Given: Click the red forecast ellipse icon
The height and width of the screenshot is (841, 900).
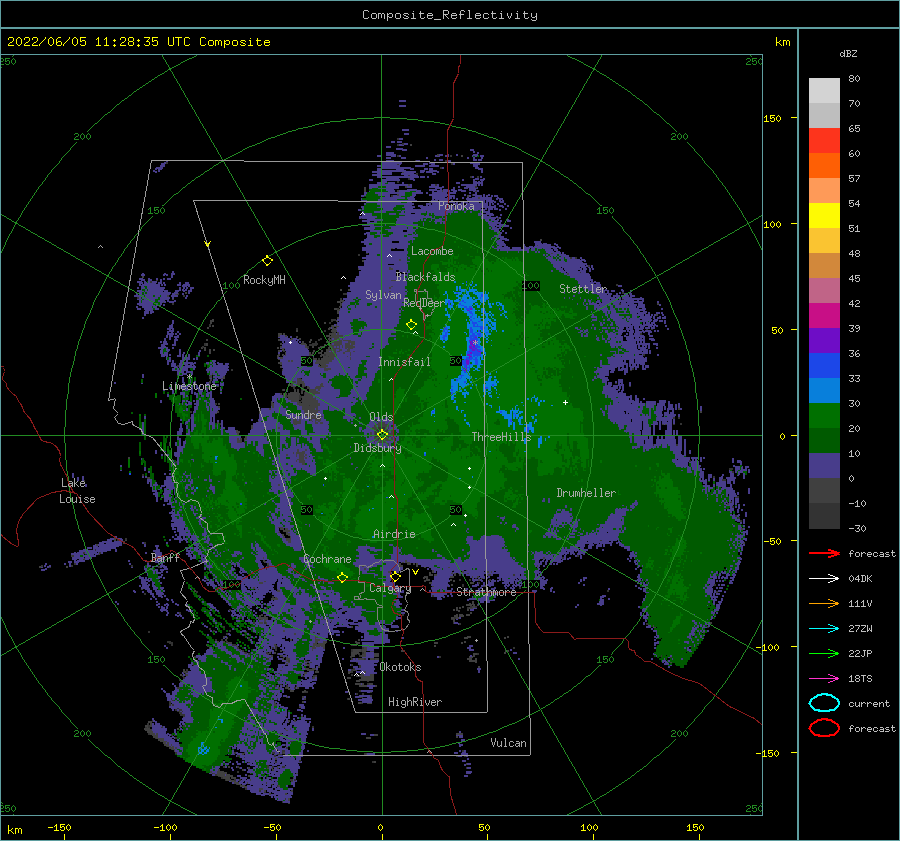Looking at the screenshot, I should (x=824, y=728).
